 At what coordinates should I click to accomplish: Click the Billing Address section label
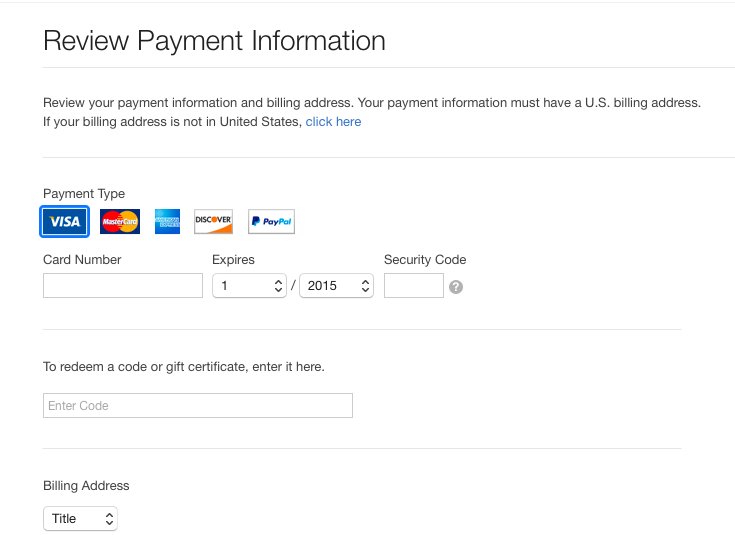[86, 486]
